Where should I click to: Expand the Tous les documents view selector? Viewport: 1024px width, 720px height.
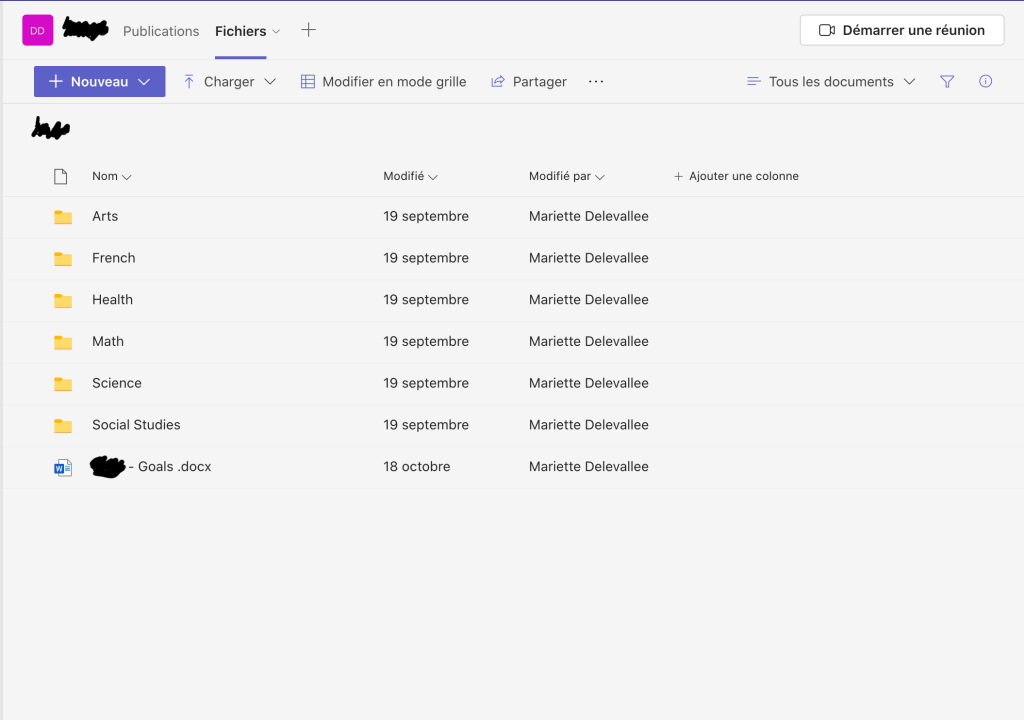(830, 82)
